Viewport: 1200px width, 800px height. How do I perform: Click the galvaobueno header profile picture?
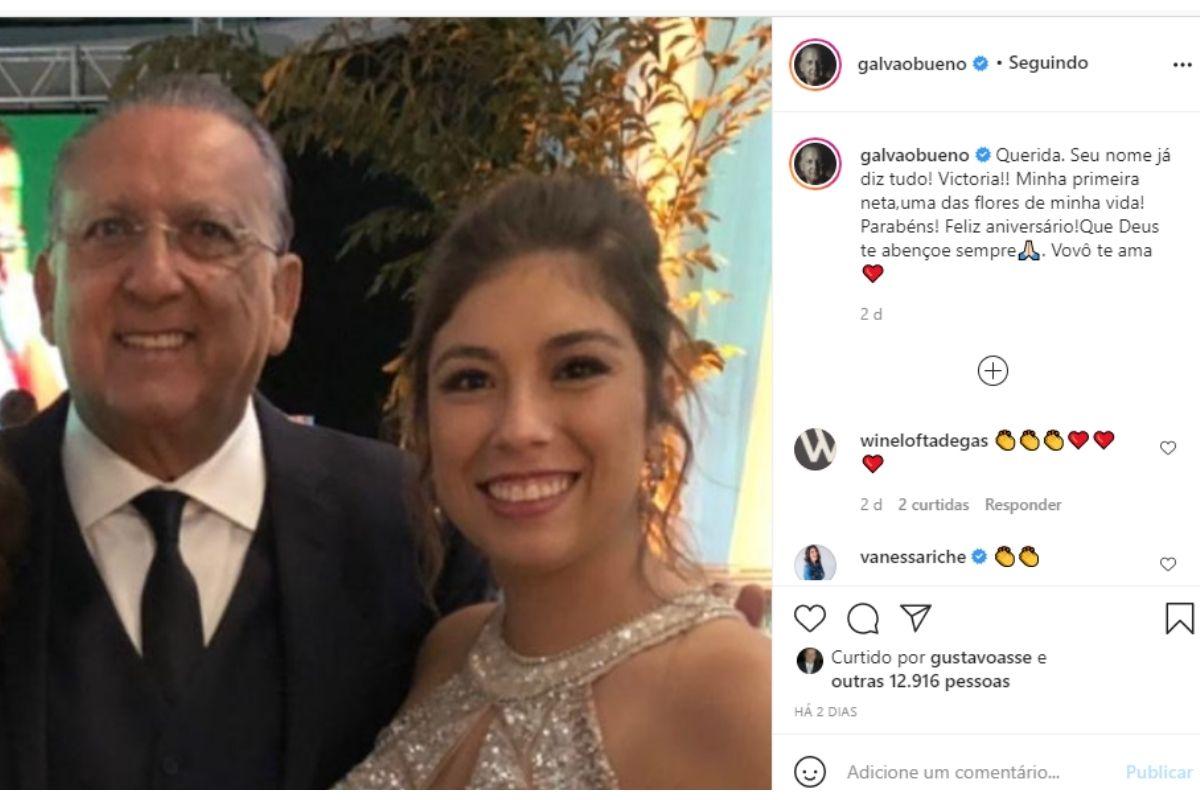coord(815,65)
